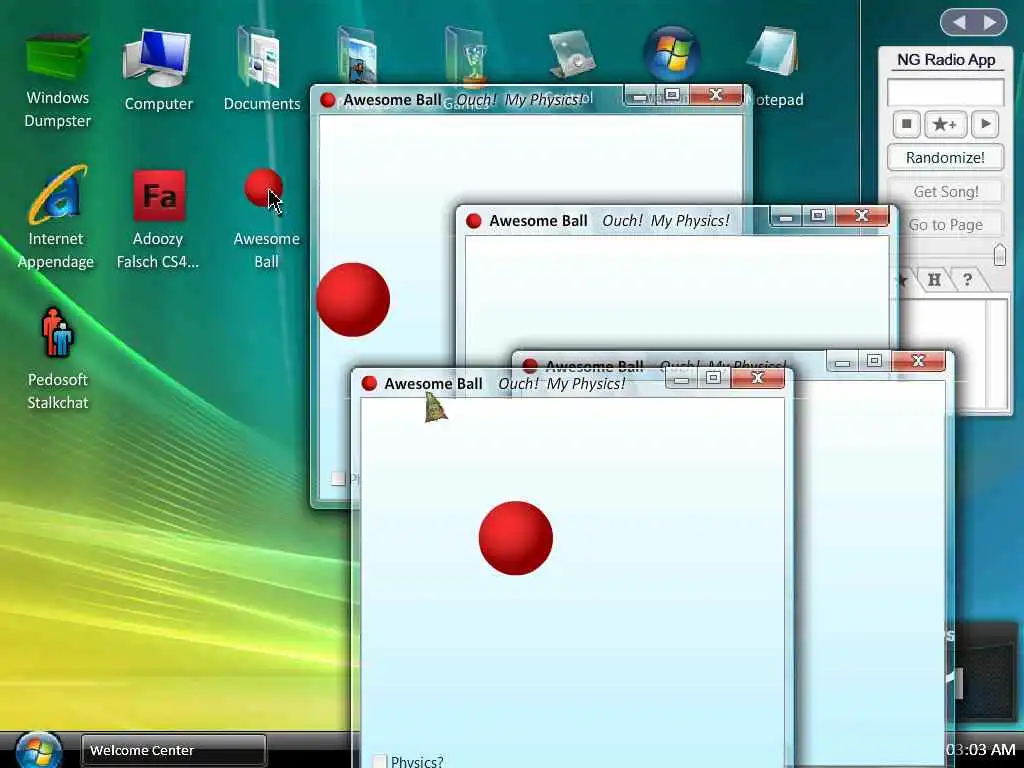Click the left arrow above NG Radio App
Screen dimensions: 1024x768
tap(959, 23)
